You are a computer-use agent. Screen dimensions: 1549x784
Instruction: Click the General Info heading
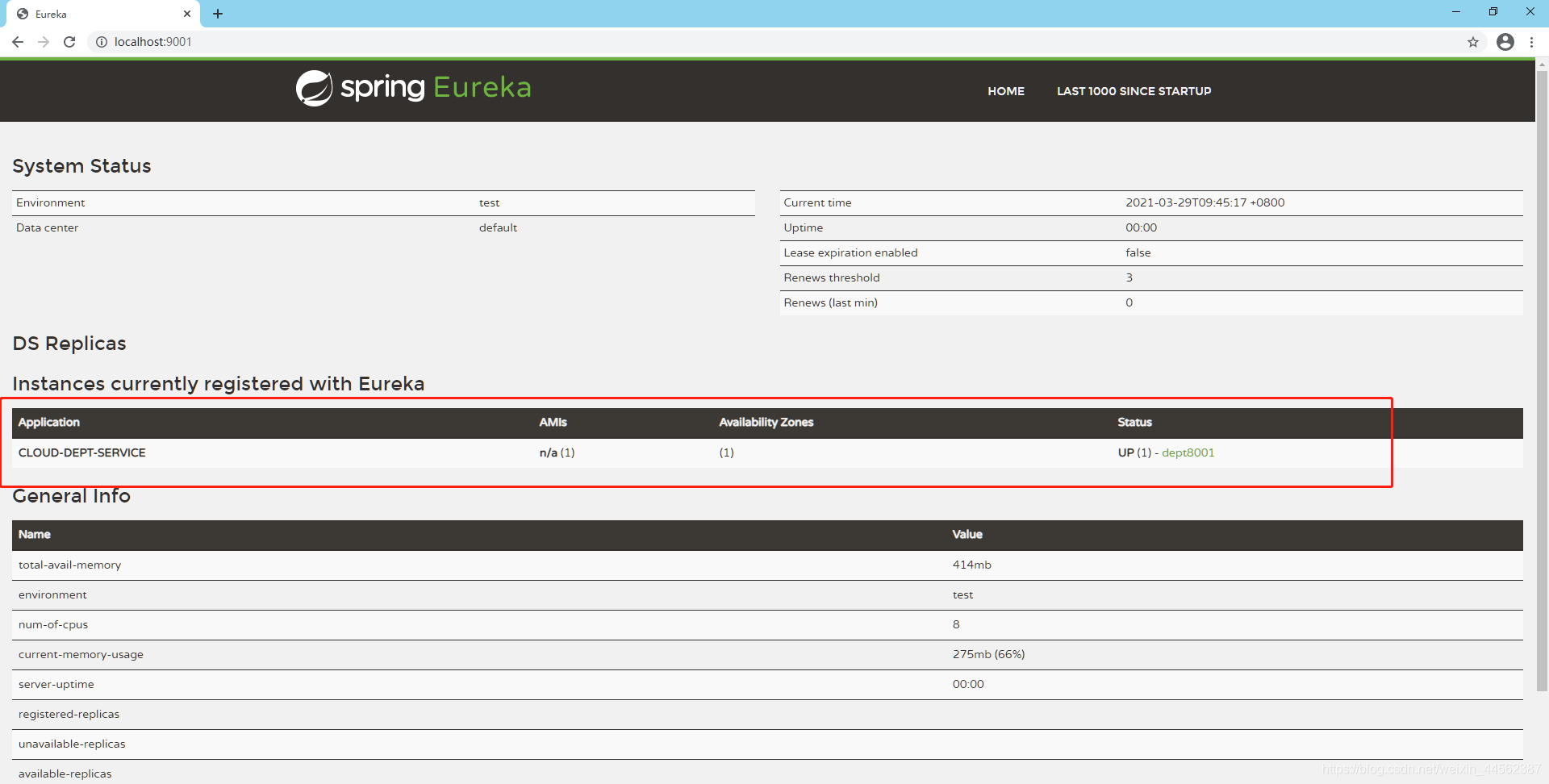pos(72,496)
